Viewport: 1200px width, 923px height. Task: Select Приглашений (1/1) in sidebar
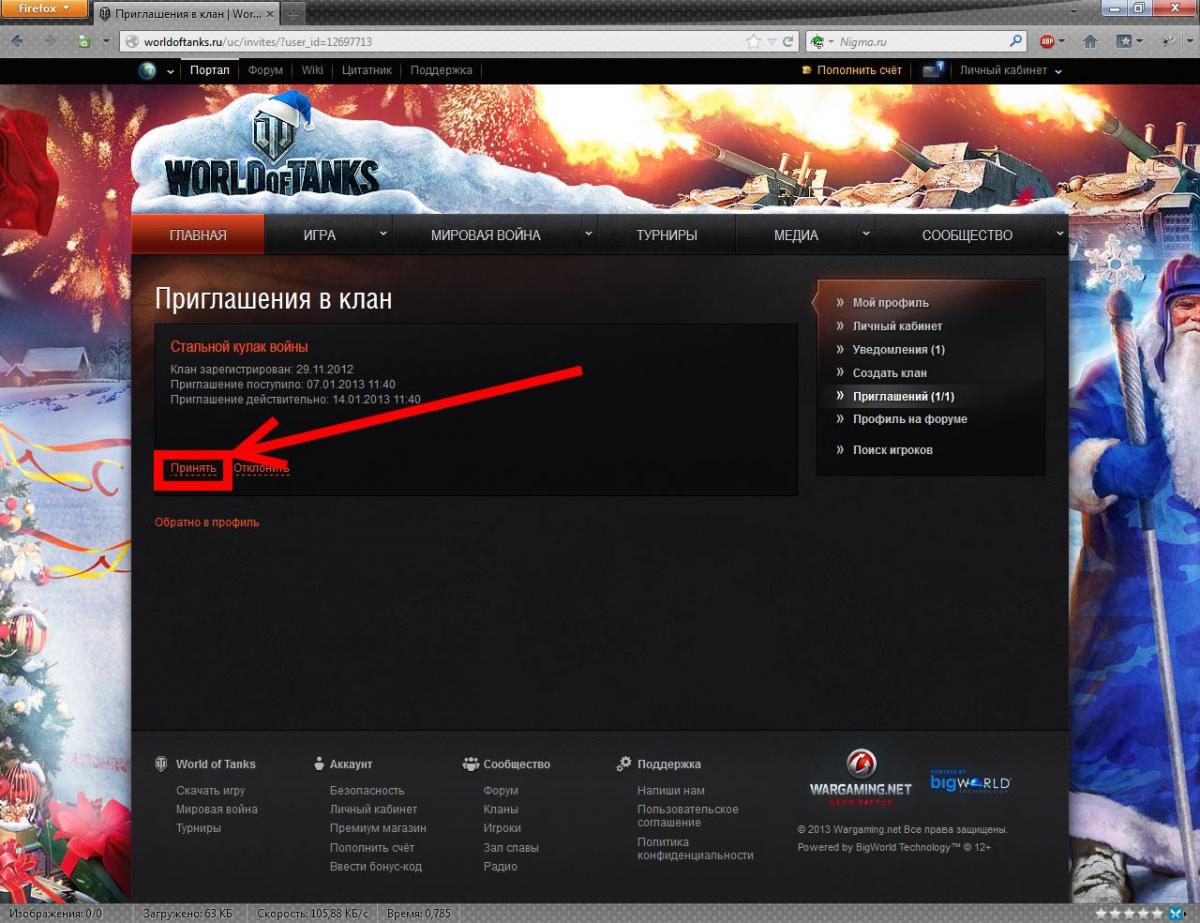click(x=903, y=396)
